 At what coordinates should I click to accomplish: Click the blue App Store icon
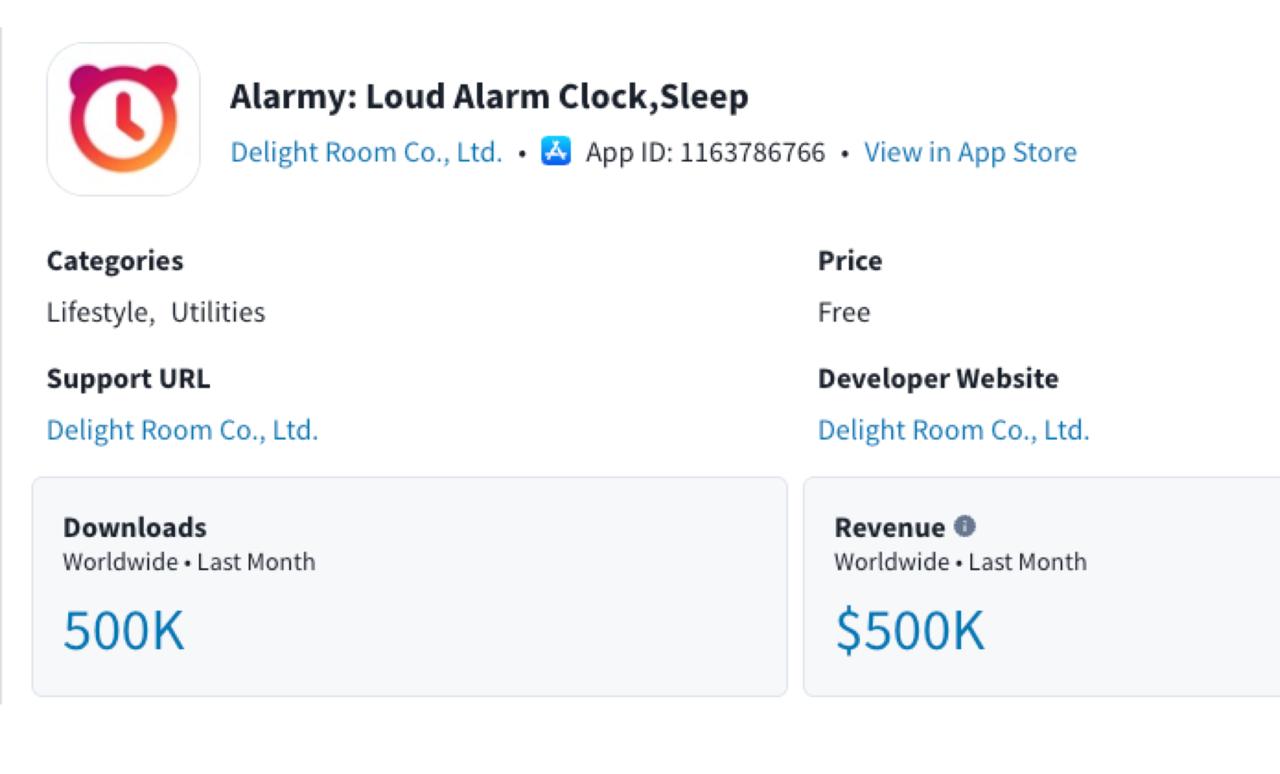556,152
